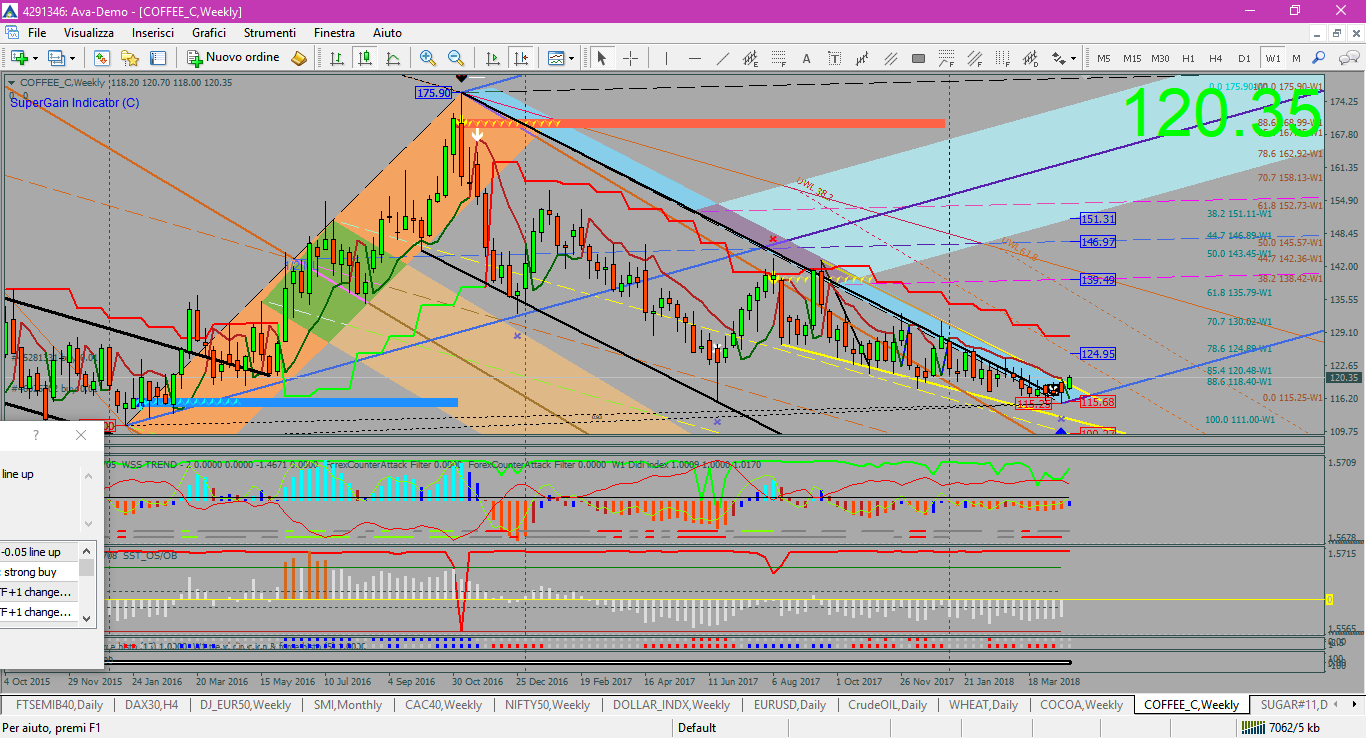The width and height of the screenshot is (1366, 738).
Task: Open the Finestra menu
Action: pos(334,33)
